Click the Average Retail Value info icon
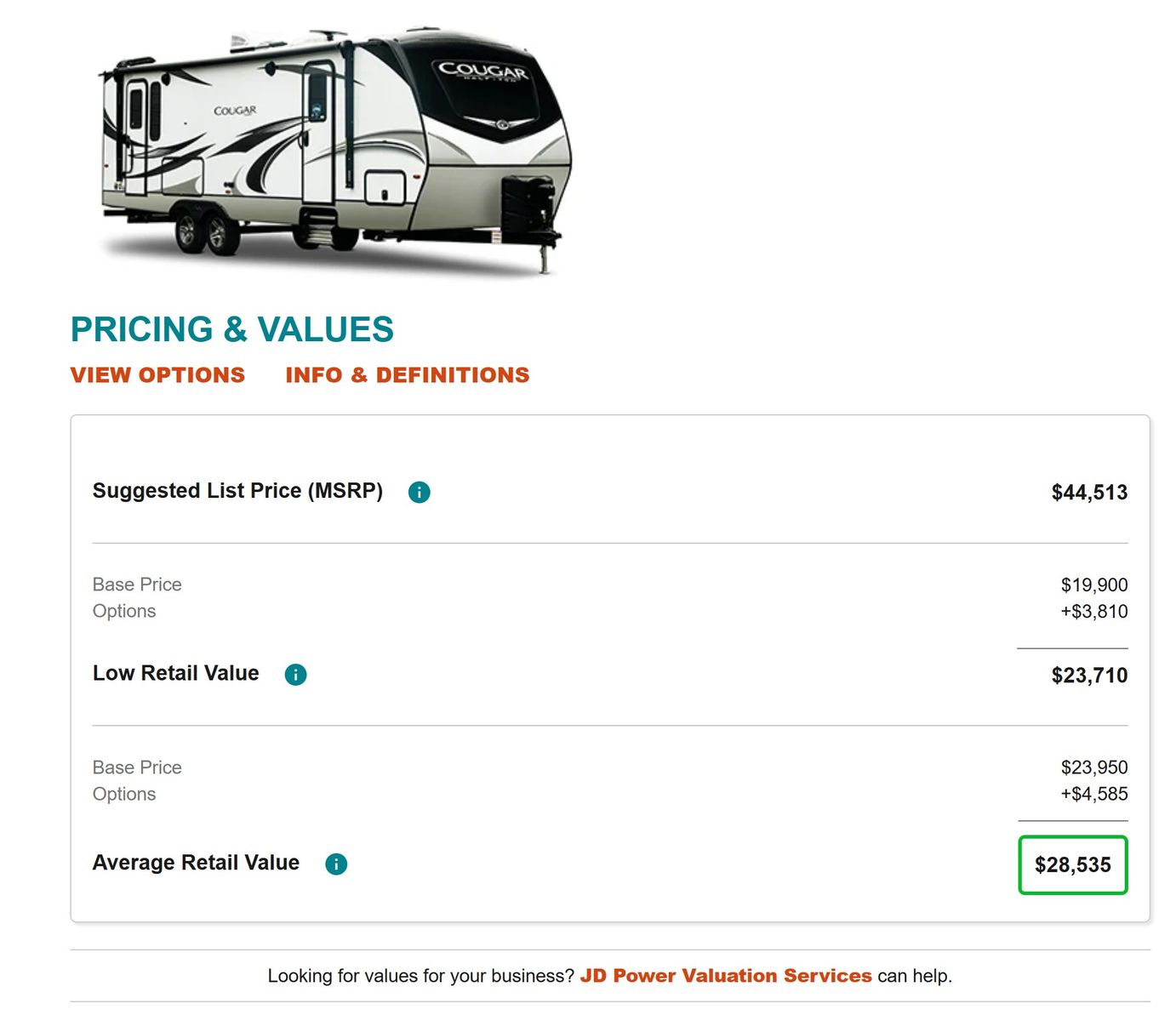This screenshot has width=1176, height=1021. pos(336,864)
